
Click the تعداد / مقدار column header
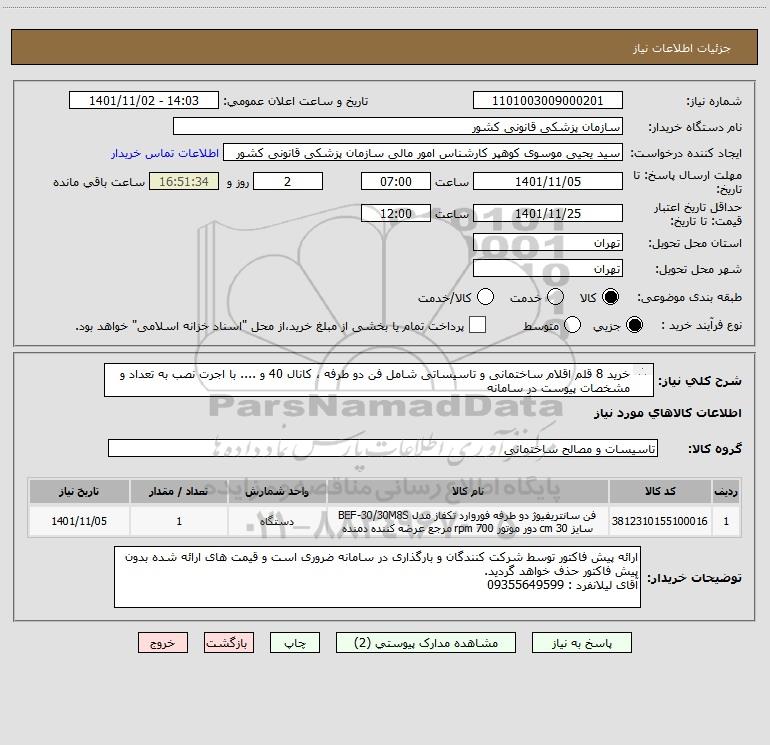(179, 492)
